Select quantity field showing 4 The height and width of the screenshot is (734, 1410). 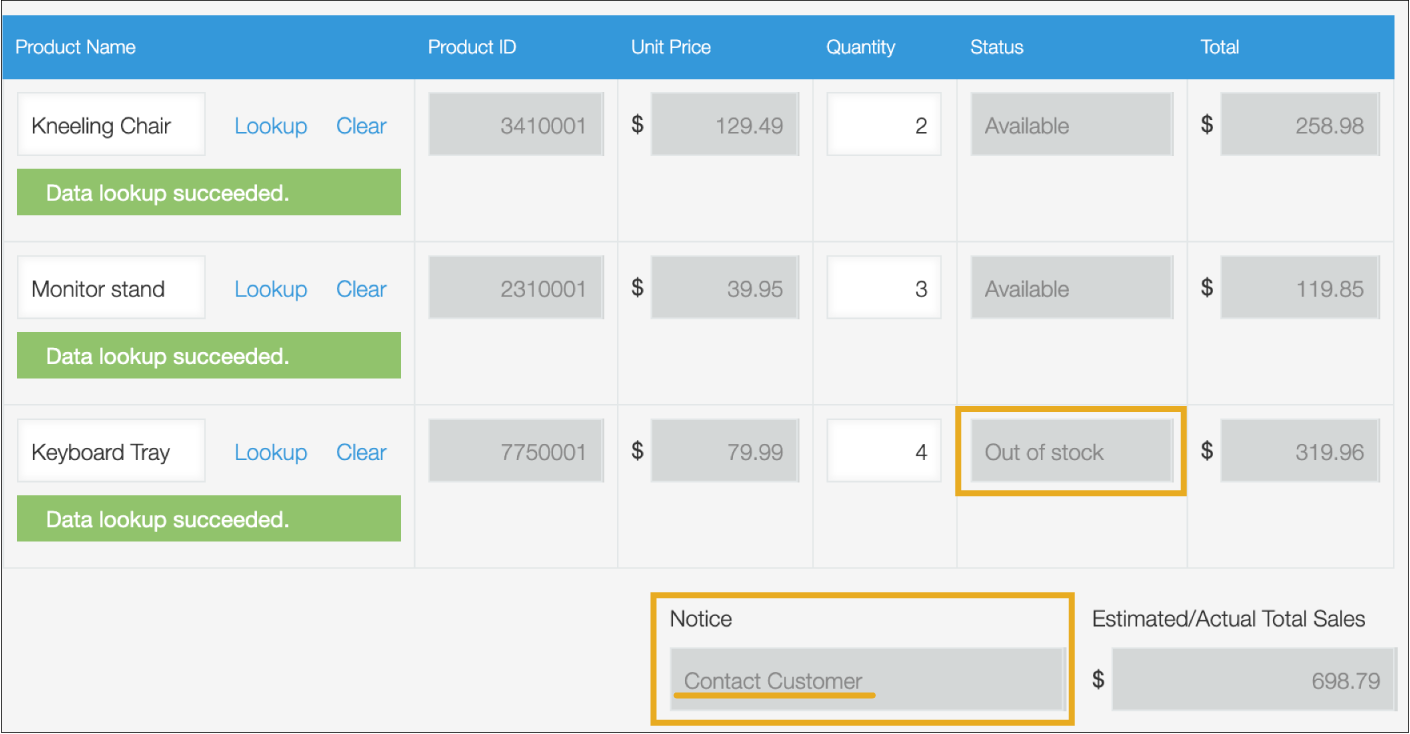[884, 451]
